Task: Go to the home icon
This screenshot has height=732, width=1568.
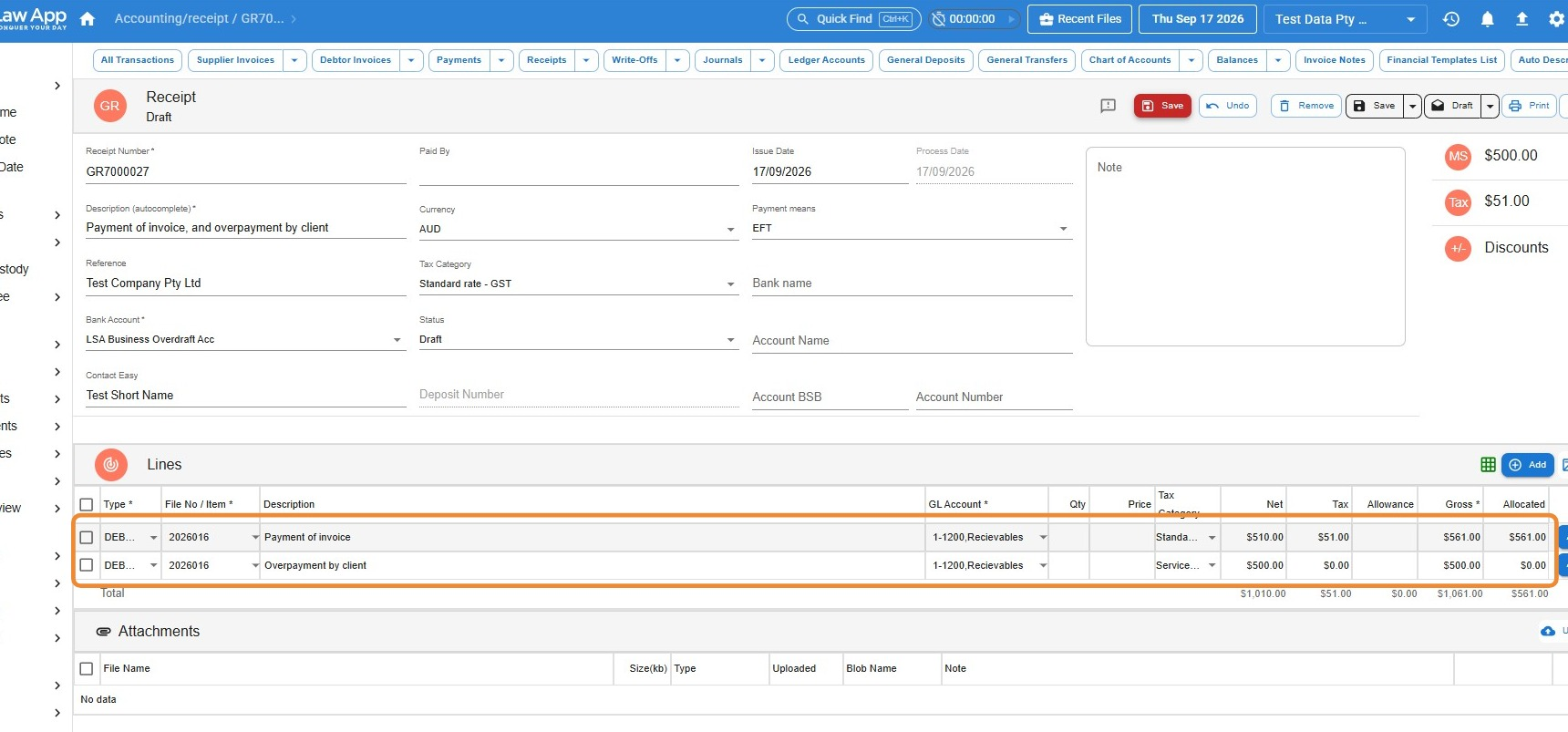Action: tap(88, 19)
